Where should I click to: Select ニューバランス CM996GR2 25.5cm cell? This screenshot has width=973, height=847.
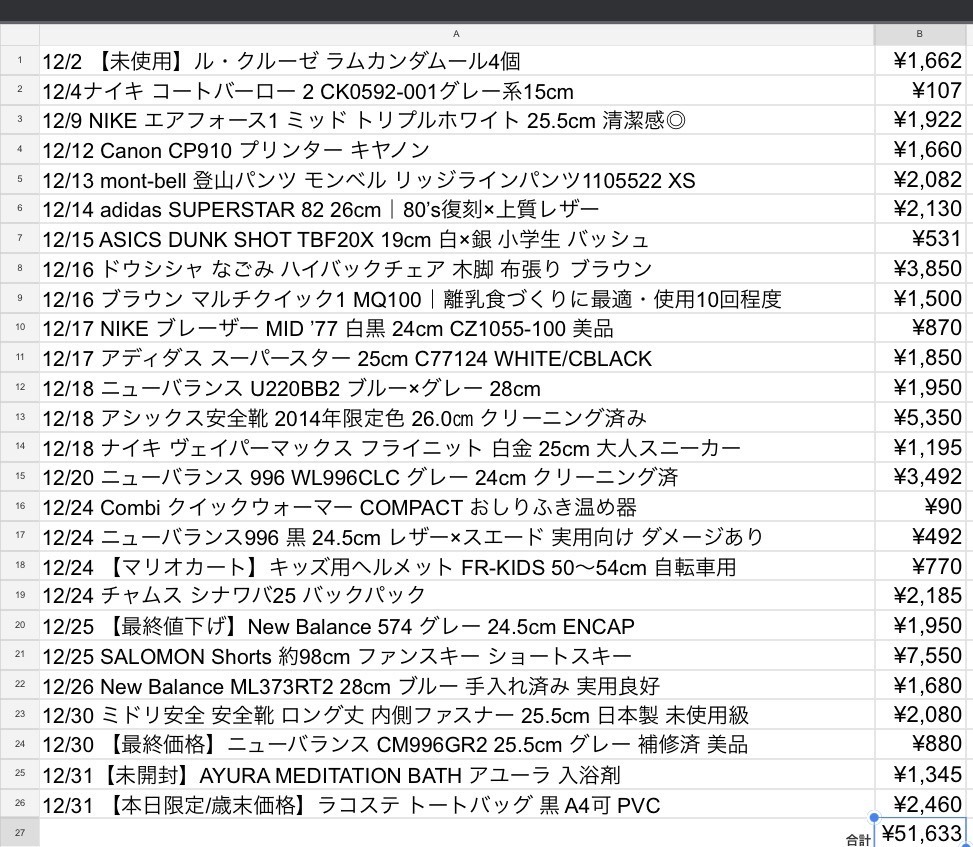(x=457, y=745)
